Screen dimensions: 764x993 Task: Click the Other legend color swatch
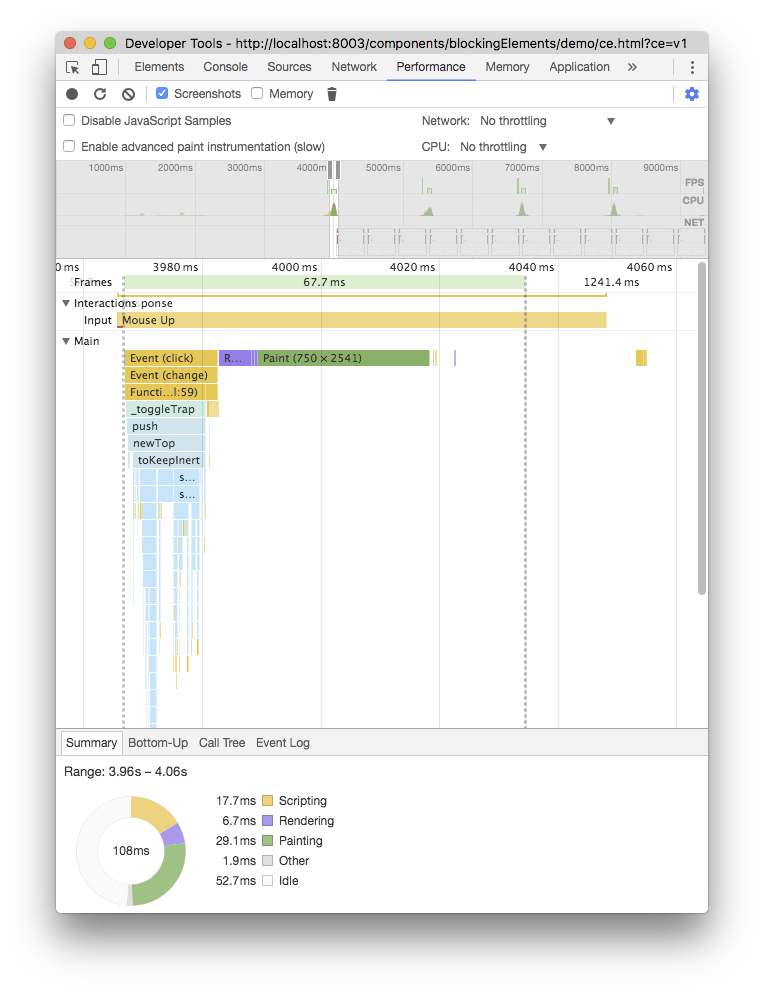point(267,861)
